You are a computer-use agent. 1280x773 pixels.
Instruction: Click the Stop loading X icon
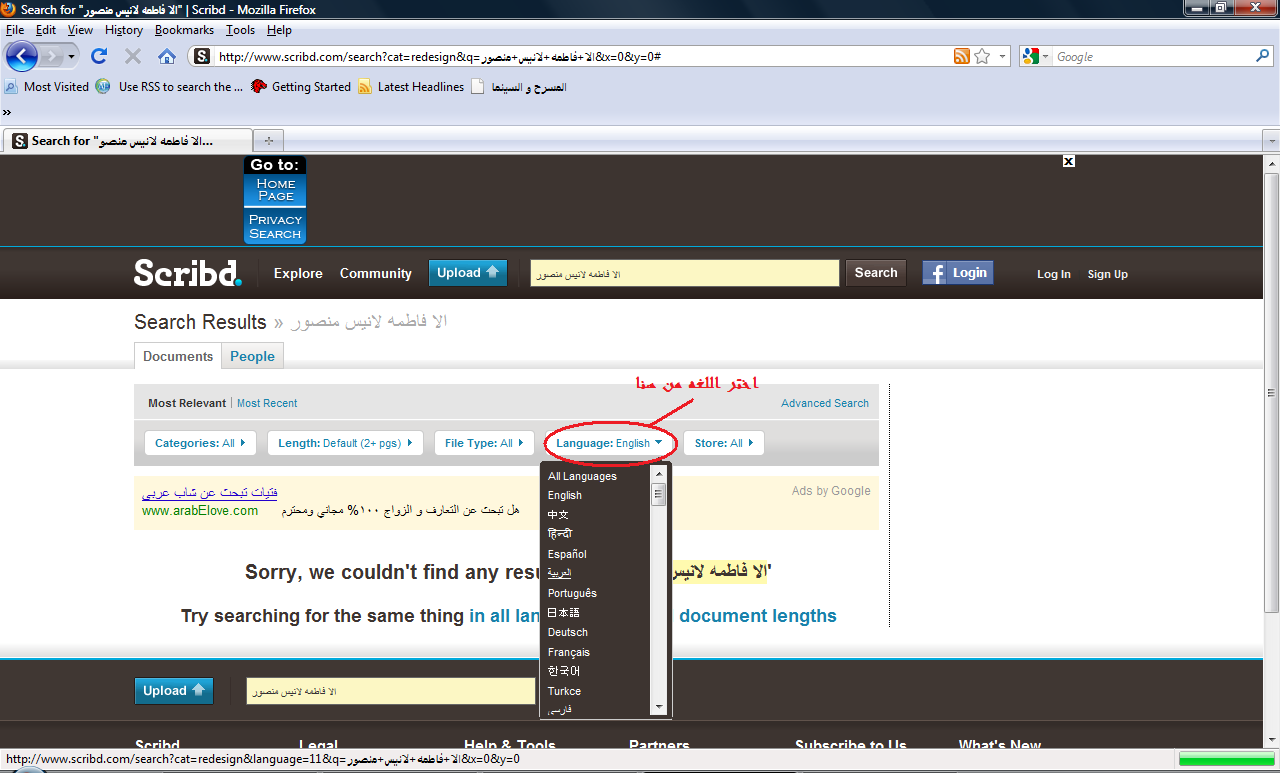[132, 57]
